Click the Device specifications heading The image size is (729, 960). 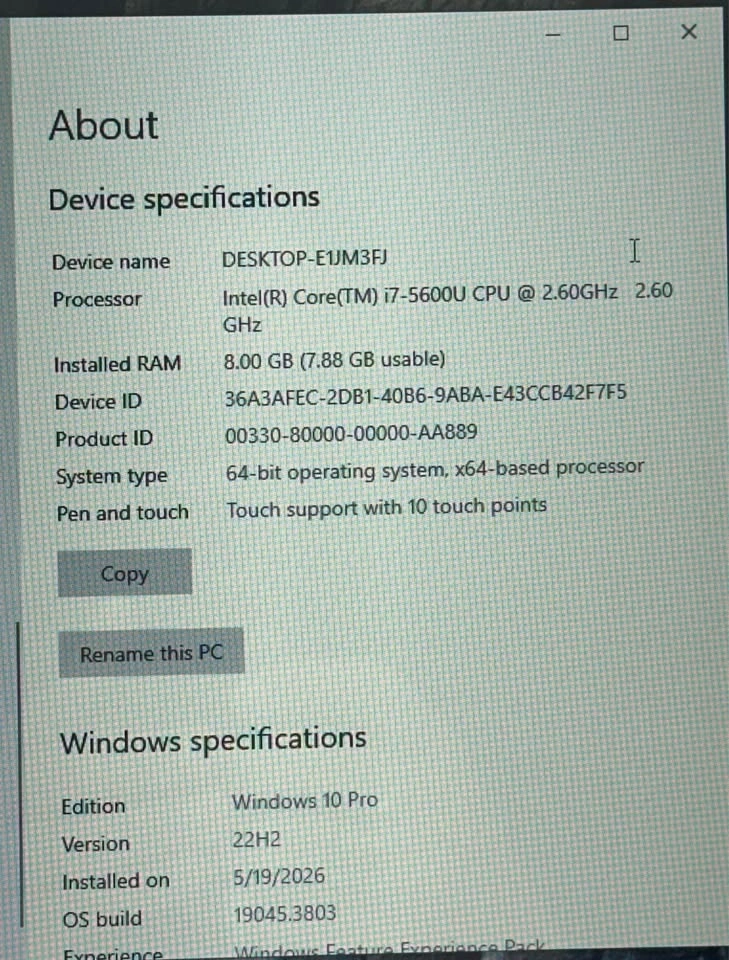coord(184,199)
